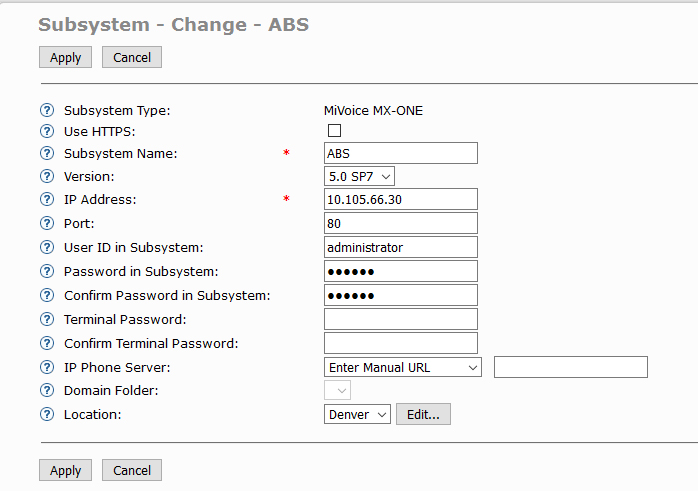698x491 pixels.
Task: Click help icon next to Subsystem Type
Action: tap(46, 111)
